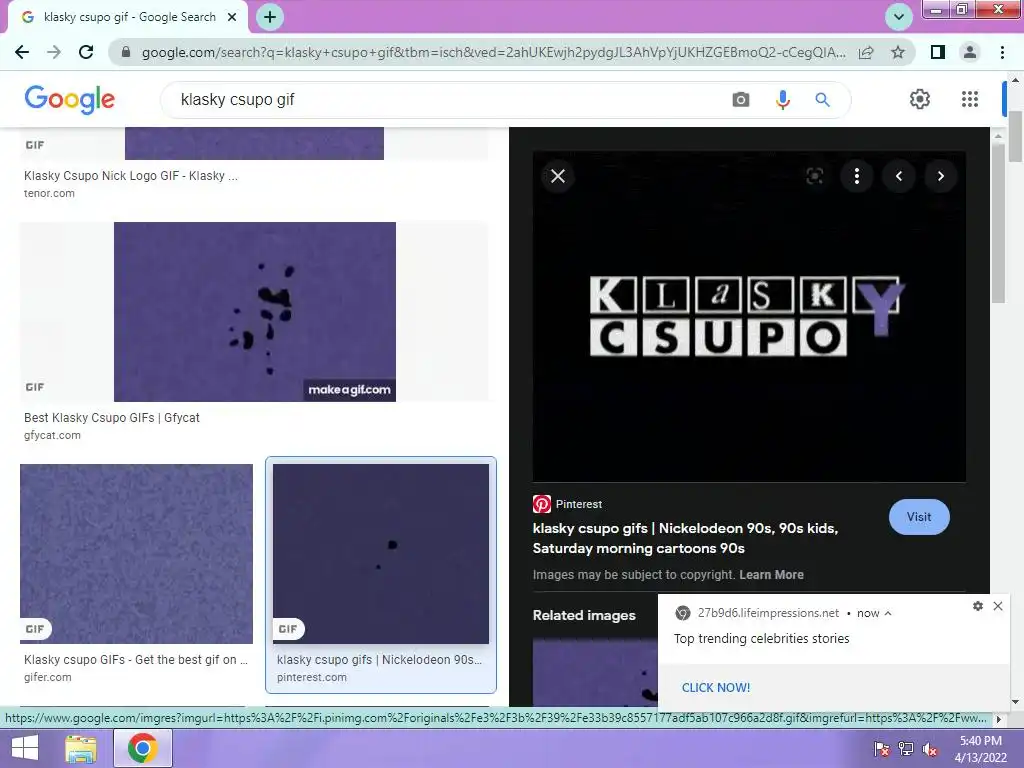Click the Chrome taskbar icon
Screen dimensions: 1024x768
coord(143,748)
